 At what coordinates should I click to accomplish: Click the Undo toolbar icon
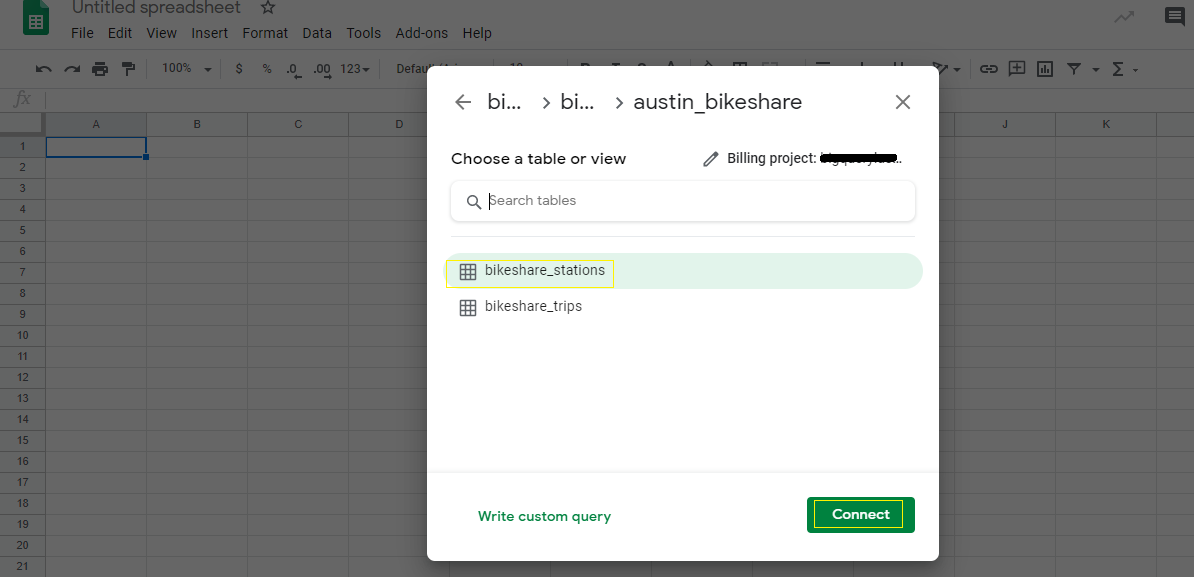[x=43, y=69]
